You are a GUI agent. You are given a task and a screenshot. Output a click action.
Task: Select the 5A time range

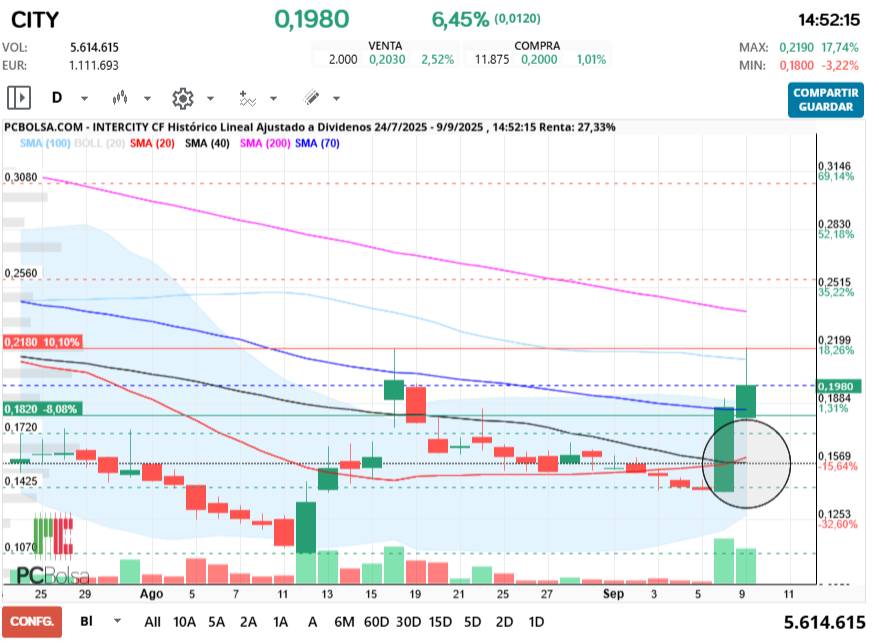[216, 622]
